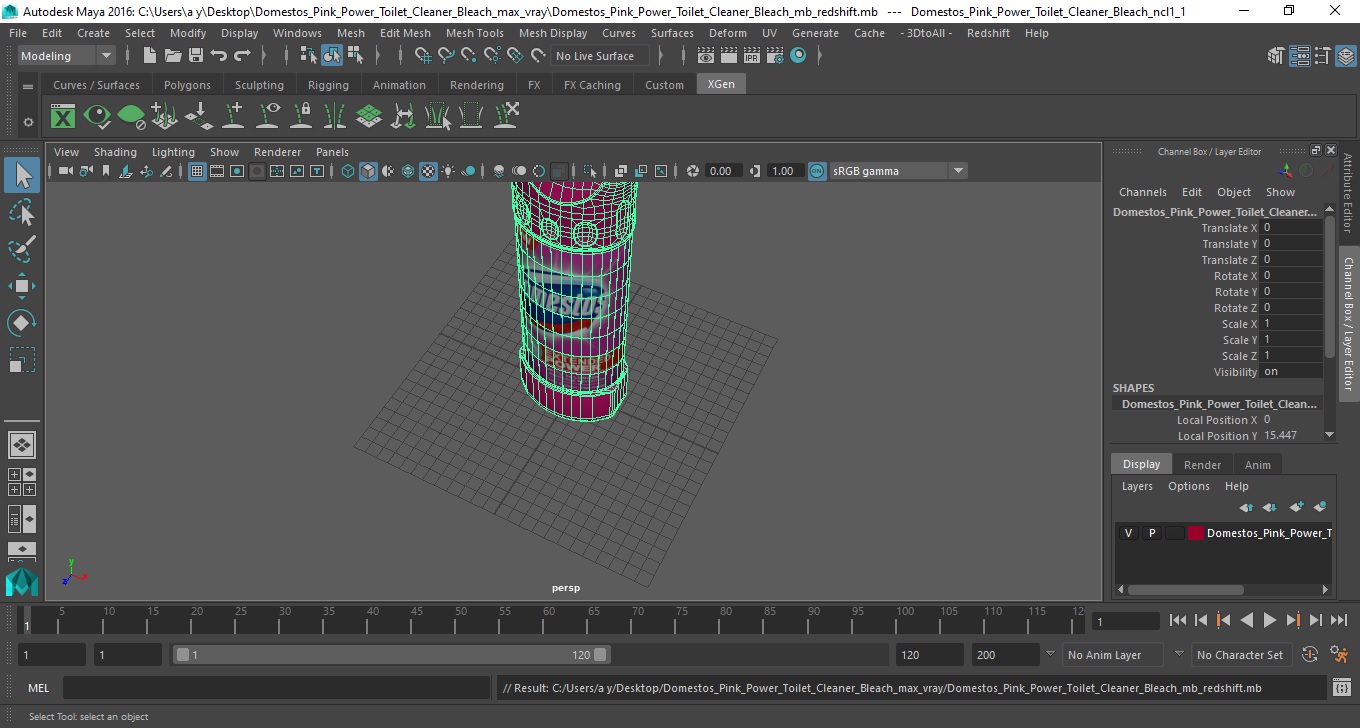Open the Anim layer tab
Image resolution: width=1360 pixels, height=728 pixels.
1257,465
